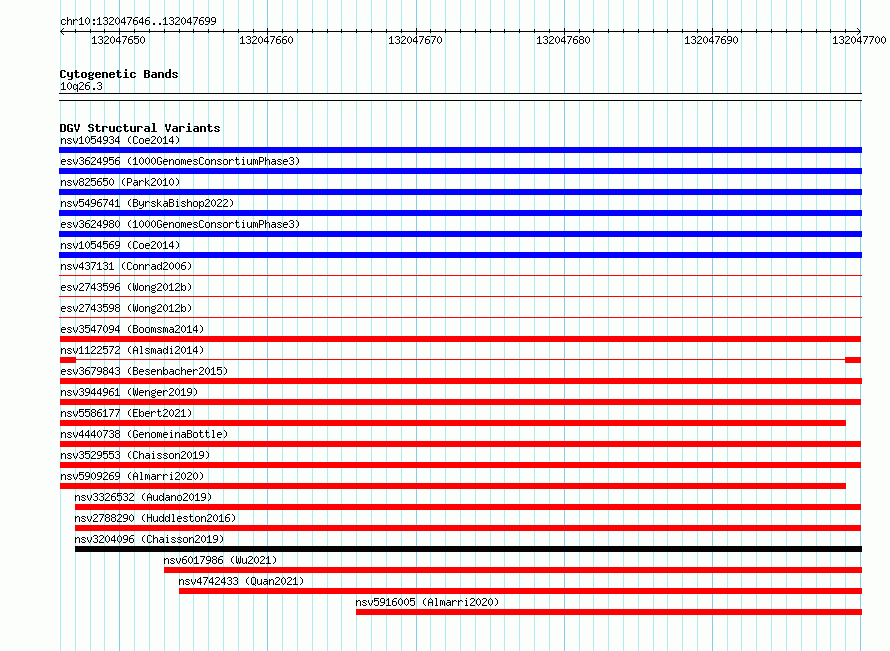Click ruler position 132047650
This screenshot has height=651, width=890.
tap(118, 40)
